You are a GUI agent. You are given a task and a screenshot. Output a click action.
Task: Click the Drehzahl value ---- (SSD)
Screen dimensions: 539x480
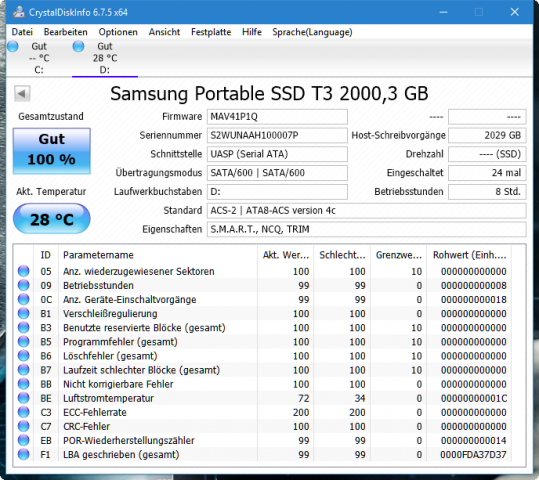pos(487,154)
